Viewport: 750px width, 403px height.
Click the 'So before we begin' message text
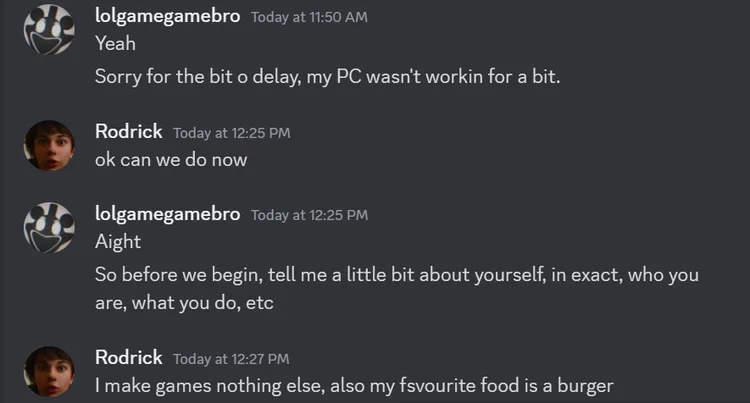coord(396,275)
